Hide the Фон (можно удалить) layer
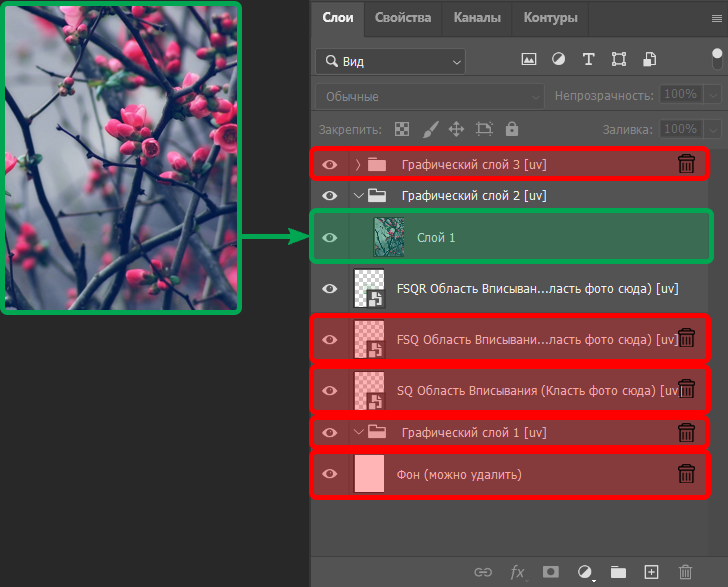 point(330,473)
